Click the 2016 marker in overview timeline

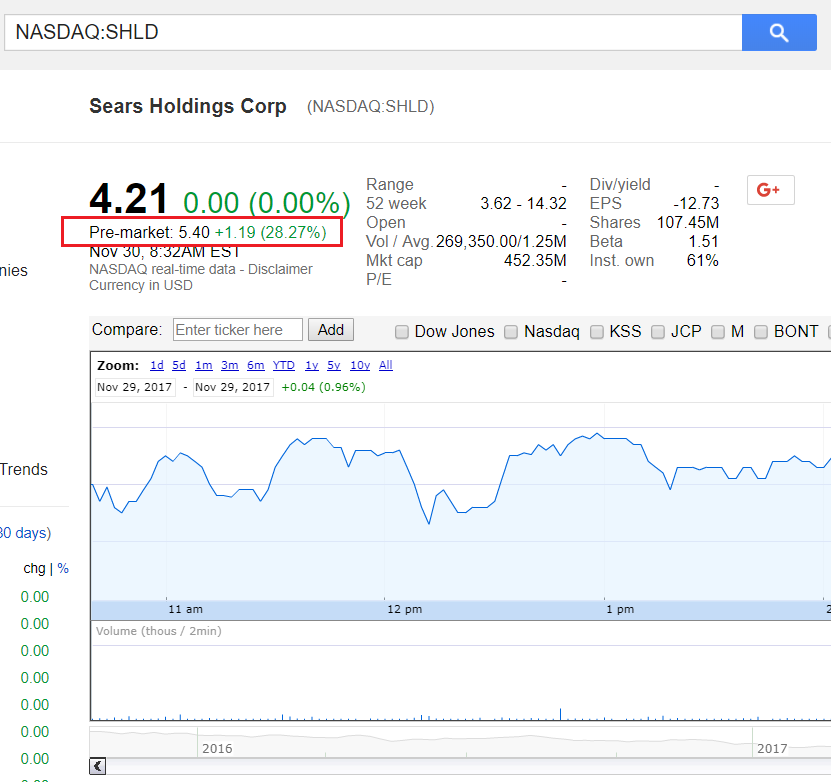217,749
